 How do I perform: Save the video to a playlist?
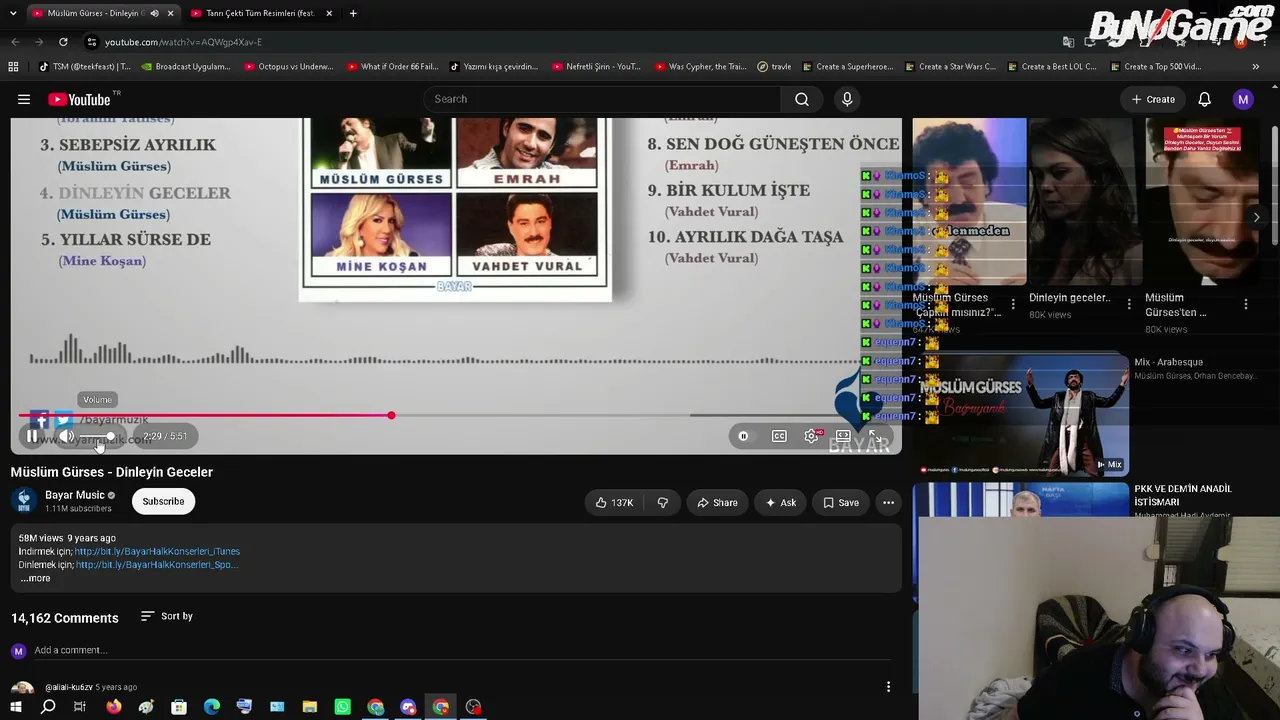(x=841, y=502)
